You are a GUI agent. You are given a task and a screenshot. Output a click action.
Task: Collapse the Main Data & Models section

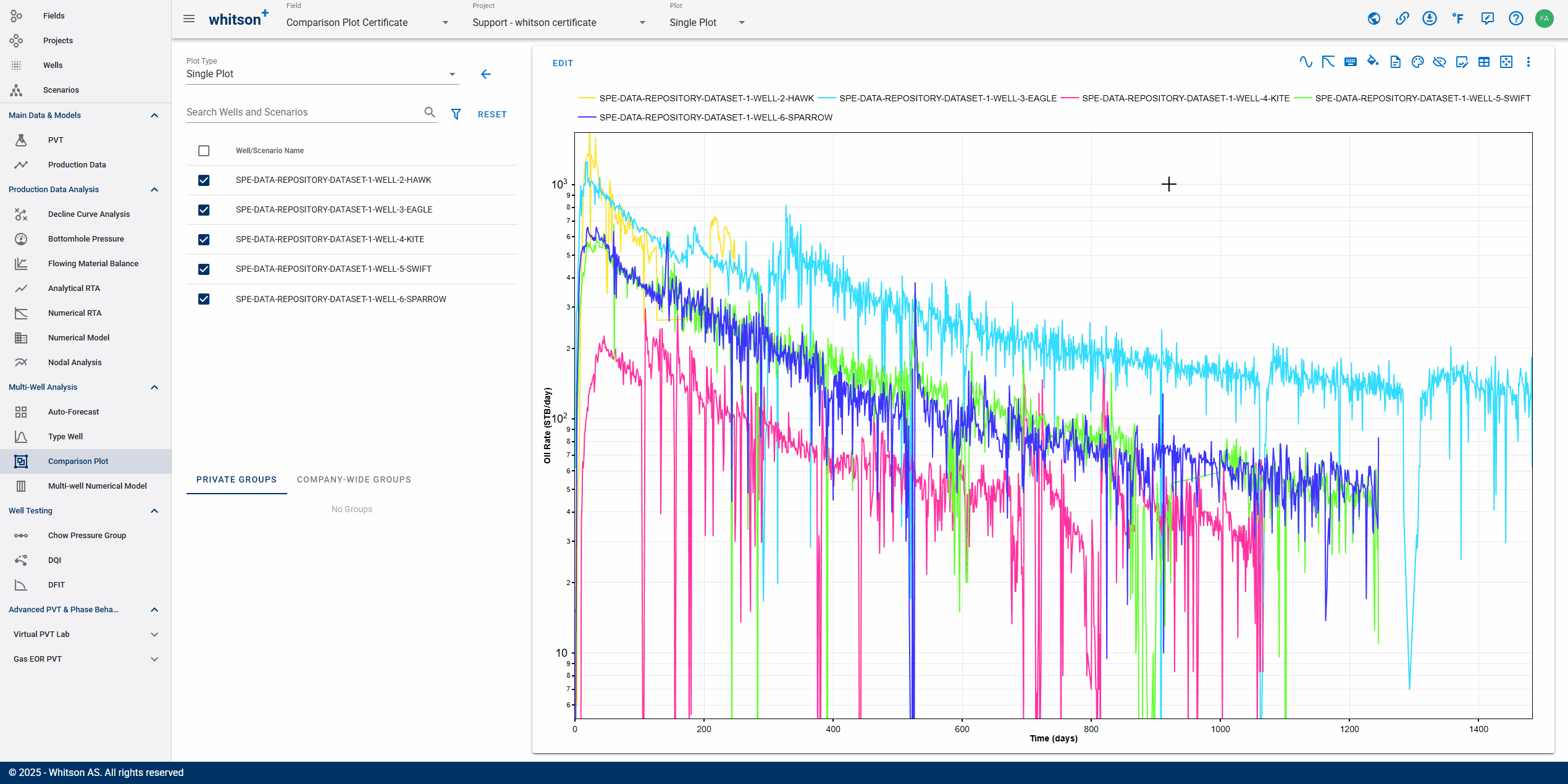coord(154,116)
